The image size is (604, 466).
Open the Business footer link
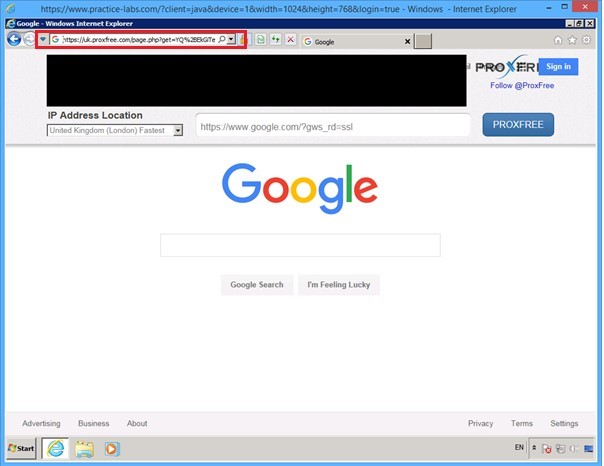[94, 423]
